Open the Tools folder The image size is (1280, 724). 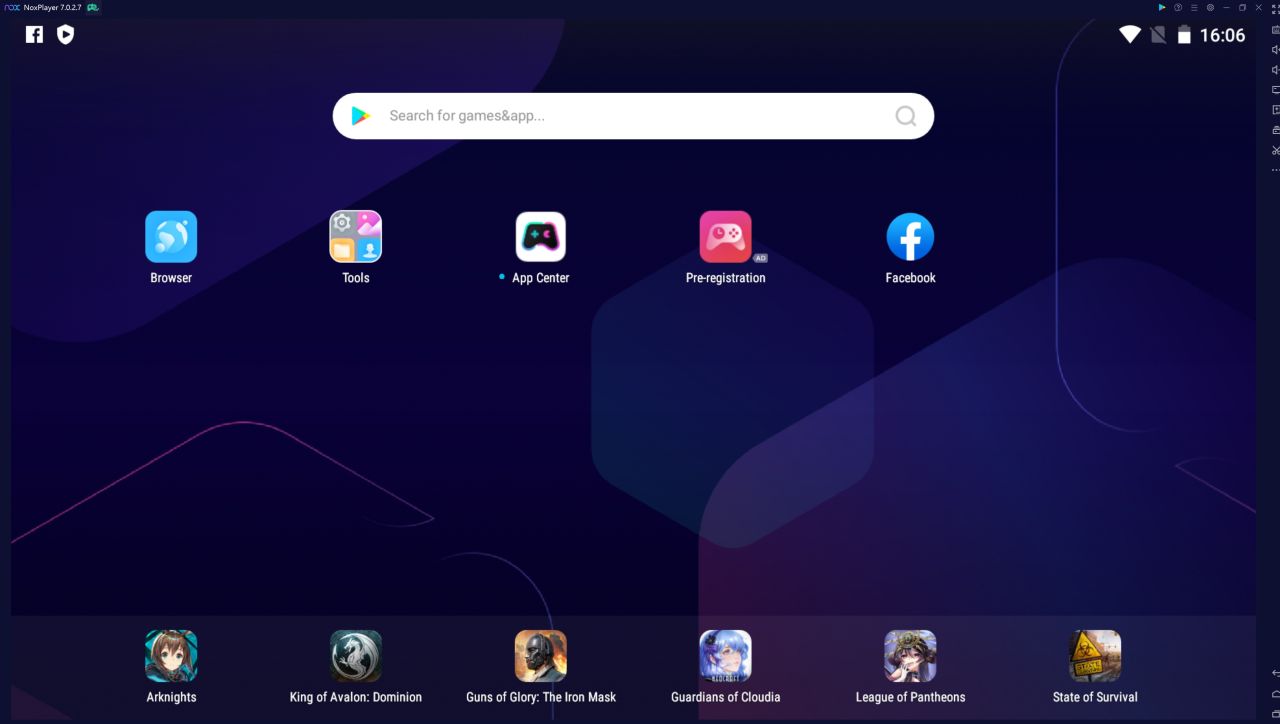coord(356,237)
